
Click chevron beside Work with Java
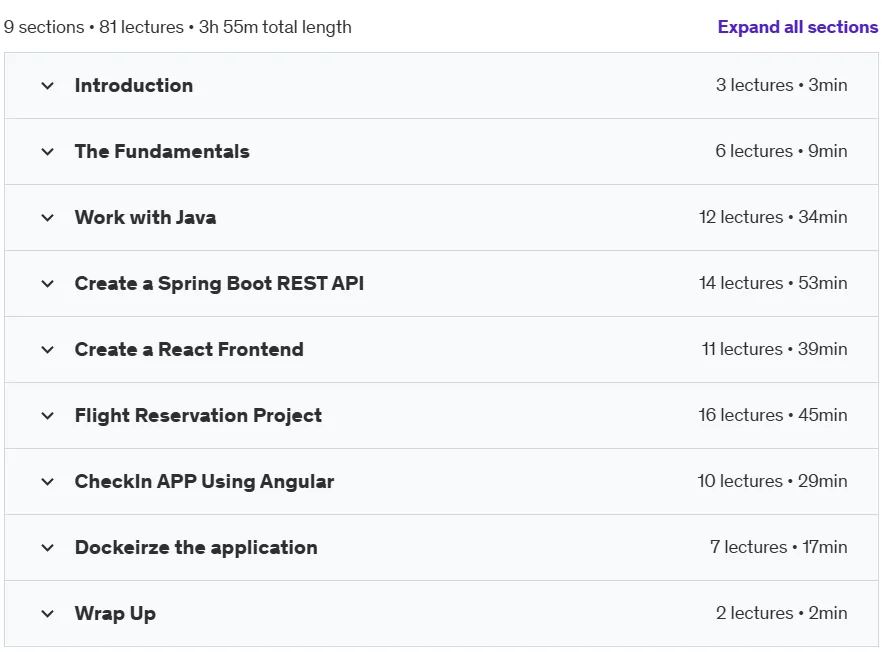(x=48, y=218)
